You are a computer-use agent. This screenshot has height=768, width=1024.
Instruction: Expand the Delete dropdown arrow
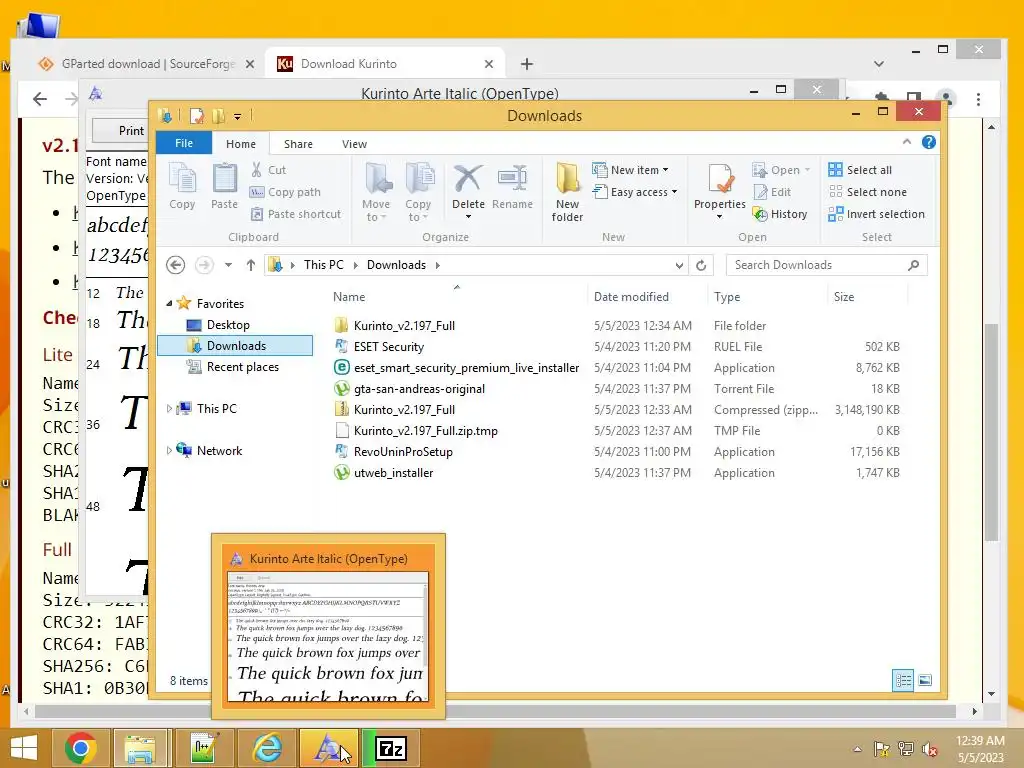468,217
